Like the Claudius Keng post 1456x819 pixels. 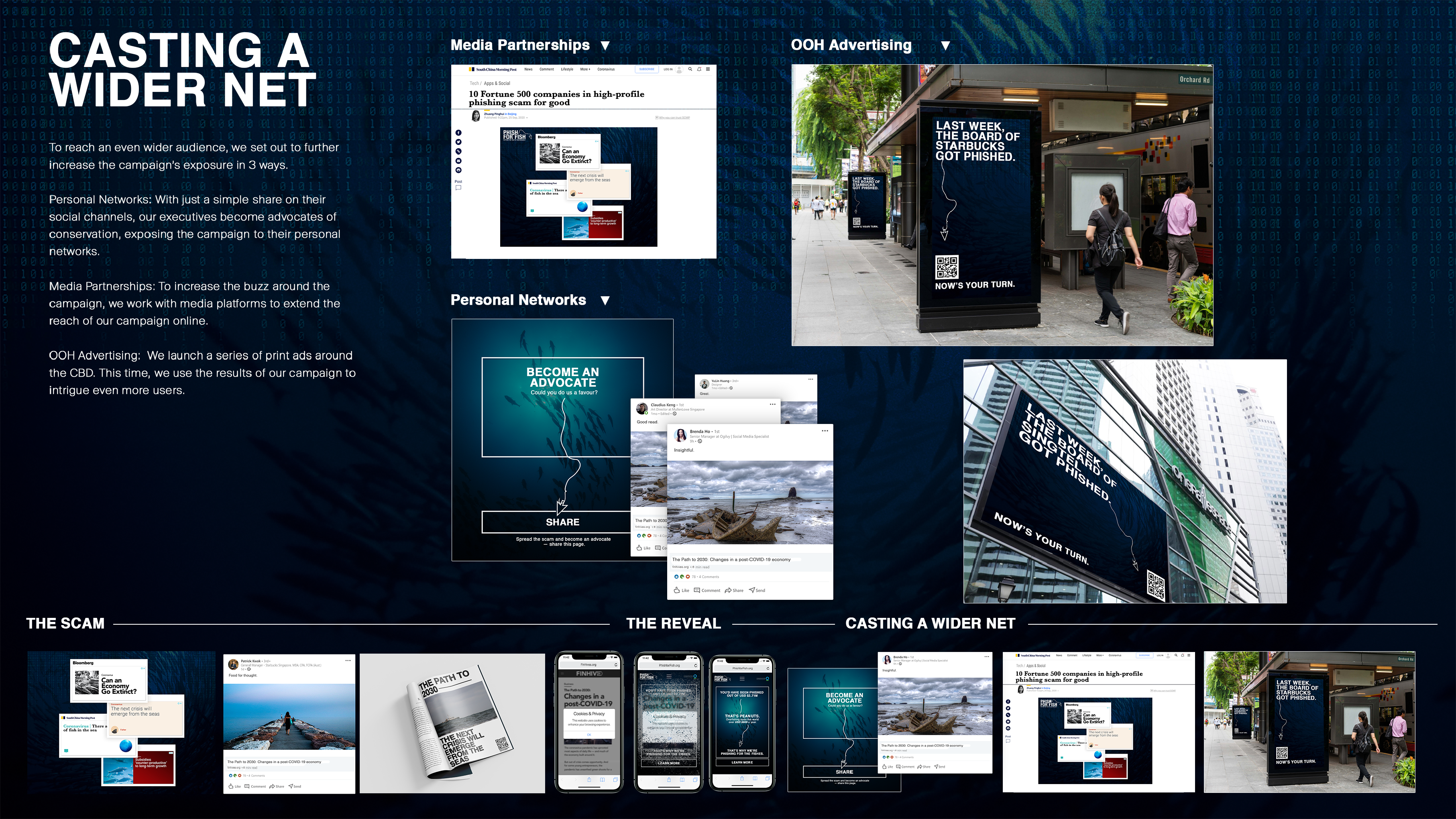[x=643, y=548]
